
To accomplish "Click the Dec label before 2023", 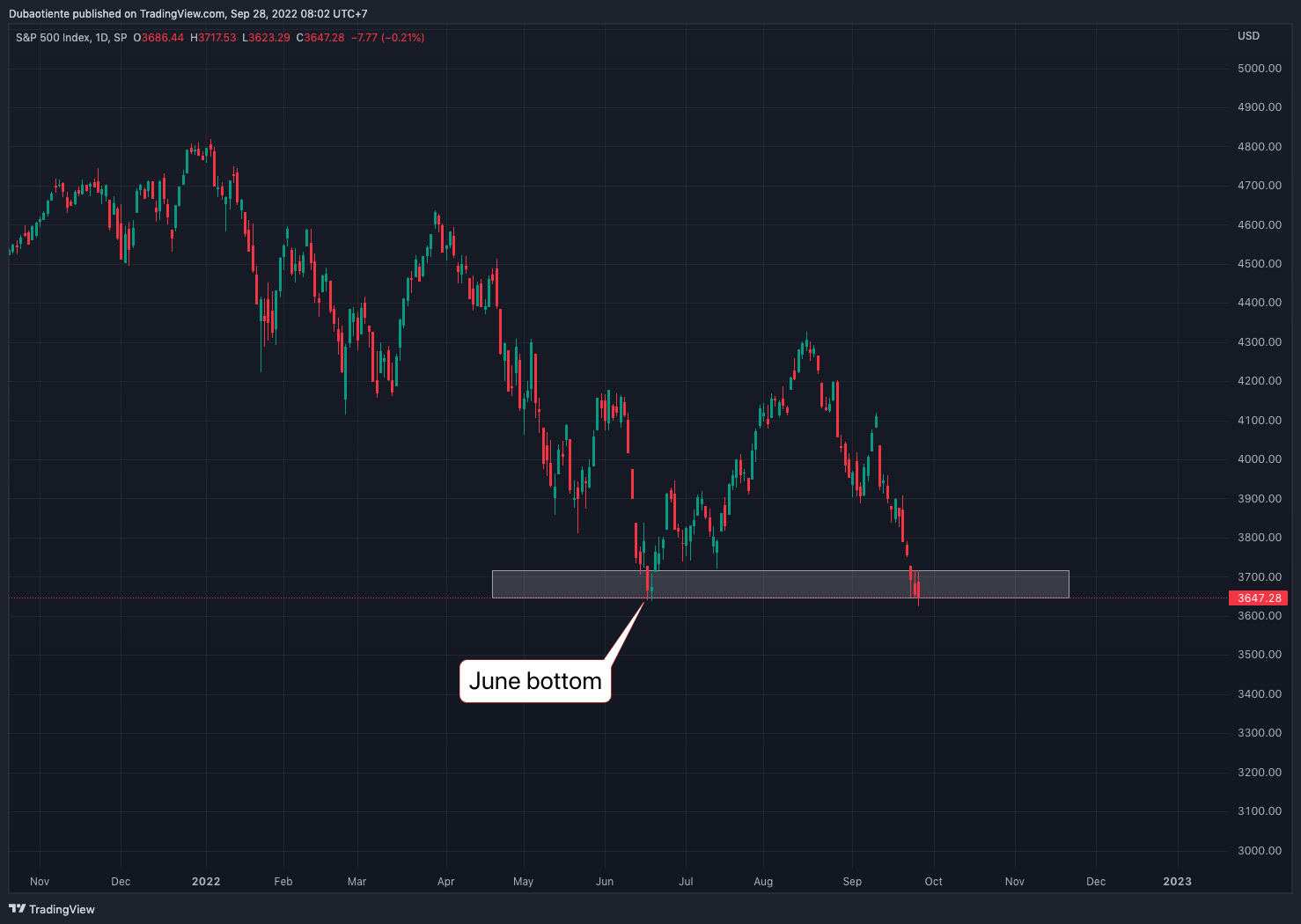I will (1096, 882).
